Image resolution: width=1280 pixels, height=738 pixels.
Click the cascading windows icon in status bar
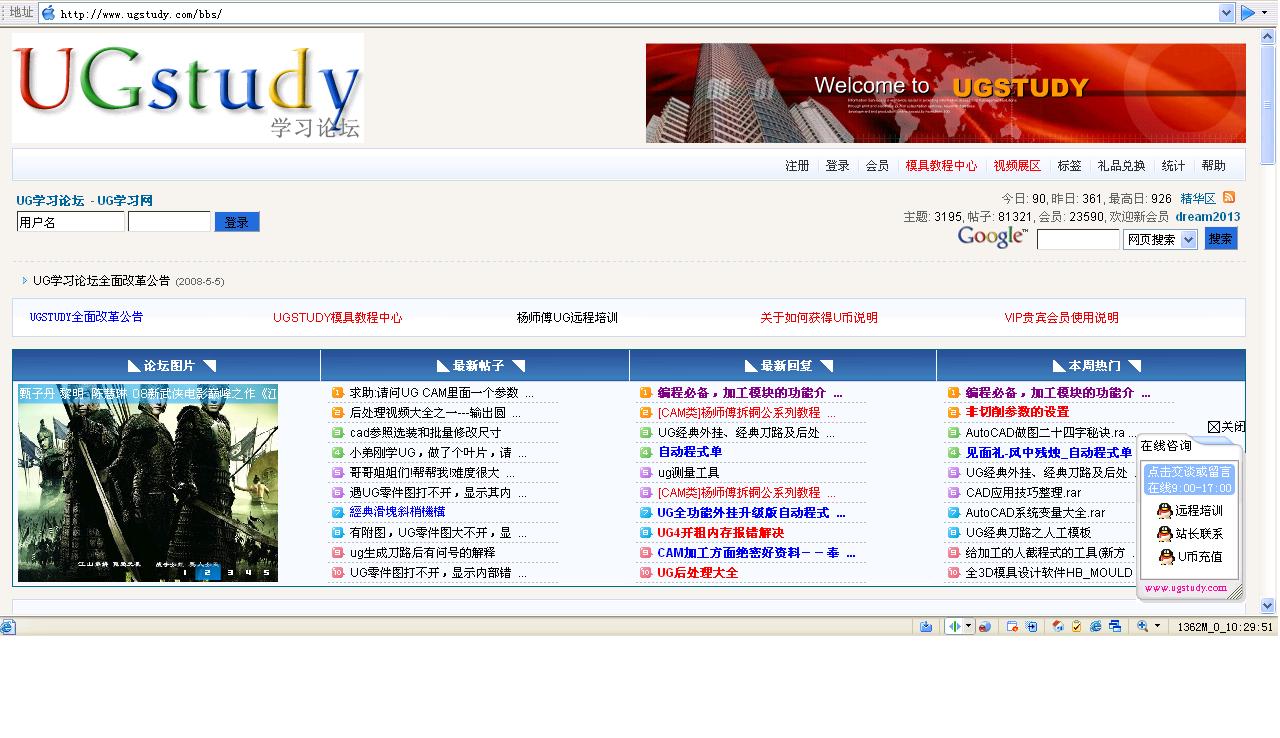[1115, 627]
